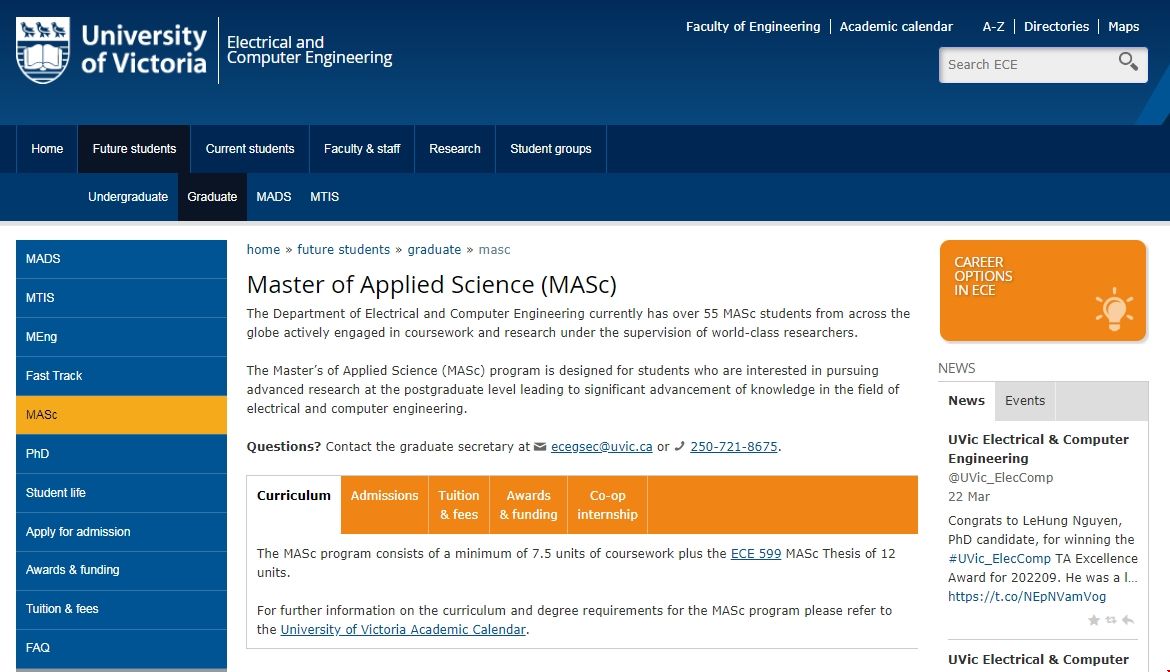This screenshot has height=672, width=1170.
Task: Open the PhD page from the sidebar
Action: (x=38, y=454)
